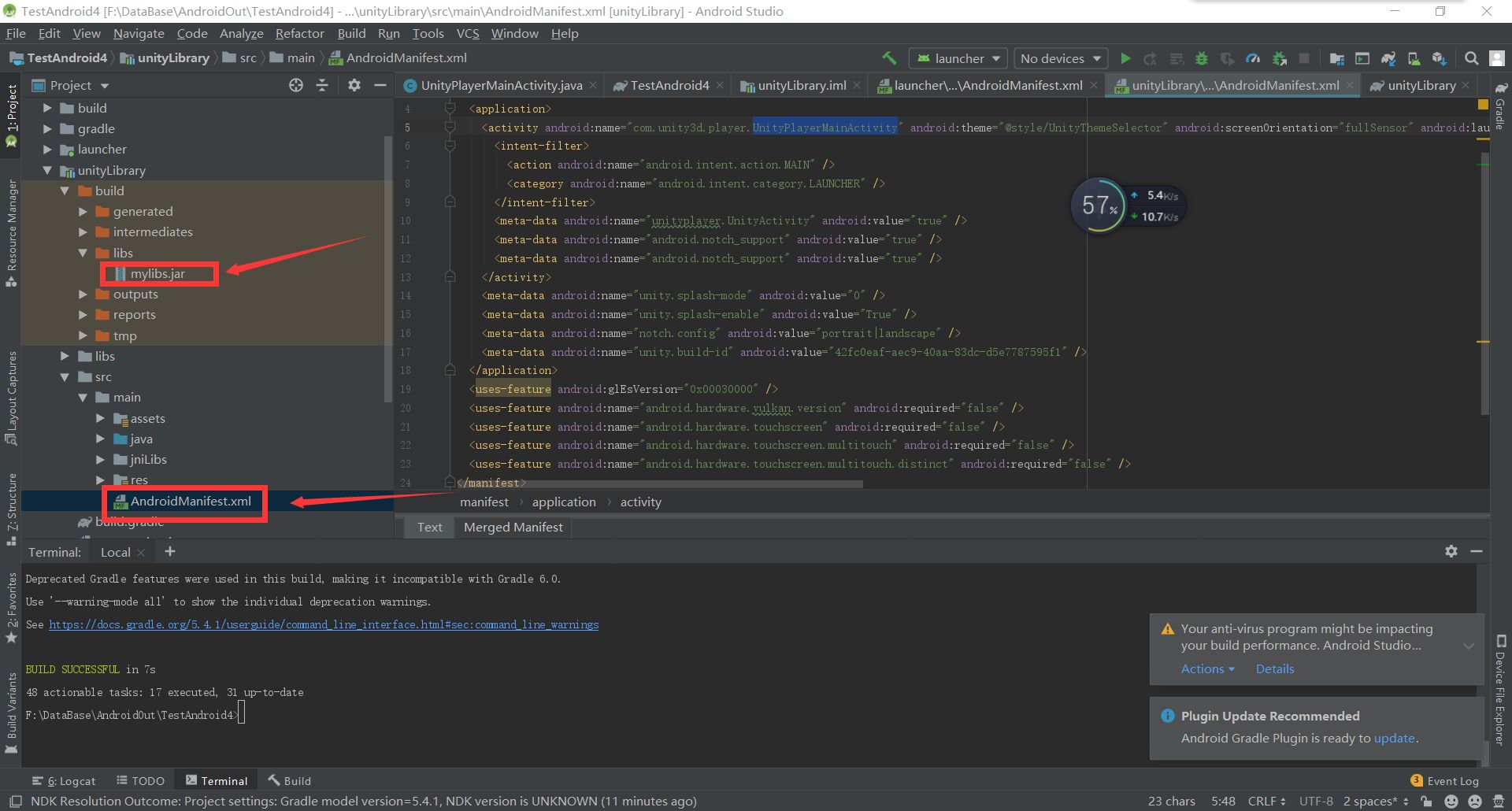The image size is (1512, 811).
Task: Open Project panel gear settings
Action: [x=354, y=85]
